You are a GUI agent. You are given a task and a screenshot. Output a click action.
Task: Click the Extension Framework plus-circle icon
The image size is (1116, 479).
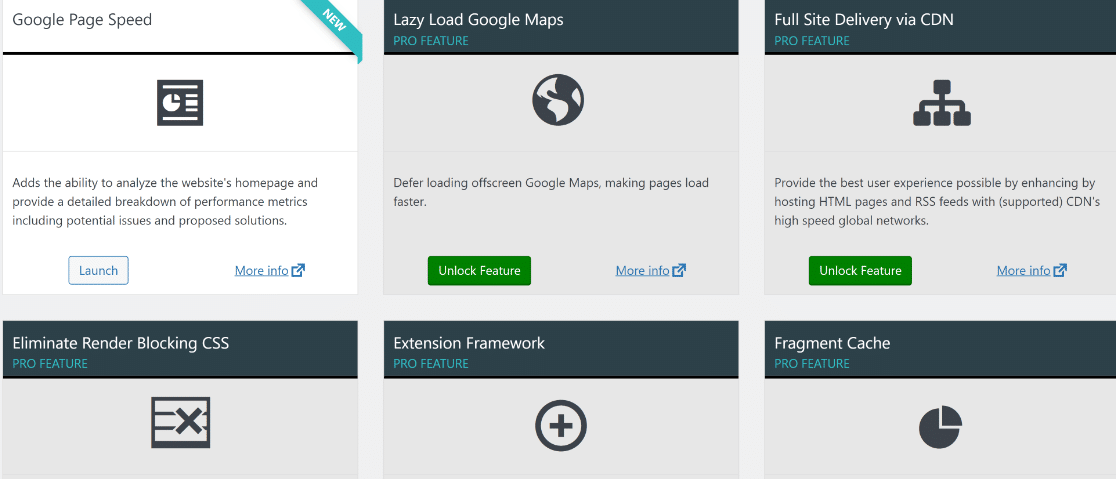[561, 426]
